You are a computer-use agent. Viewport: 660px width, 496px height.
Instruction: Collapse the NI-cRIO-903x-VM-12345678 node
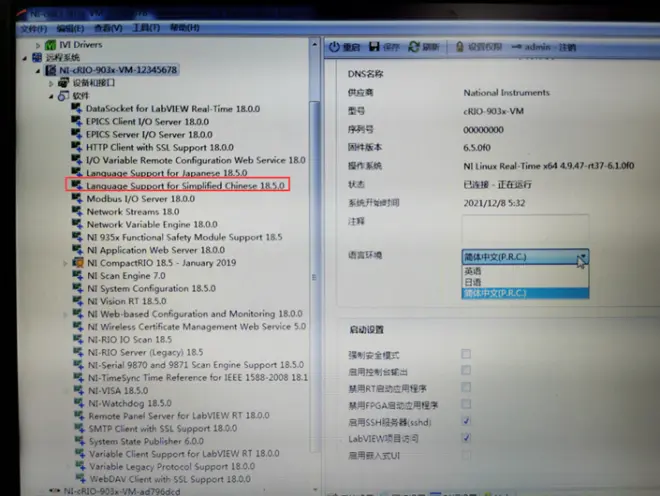point(38,71)
